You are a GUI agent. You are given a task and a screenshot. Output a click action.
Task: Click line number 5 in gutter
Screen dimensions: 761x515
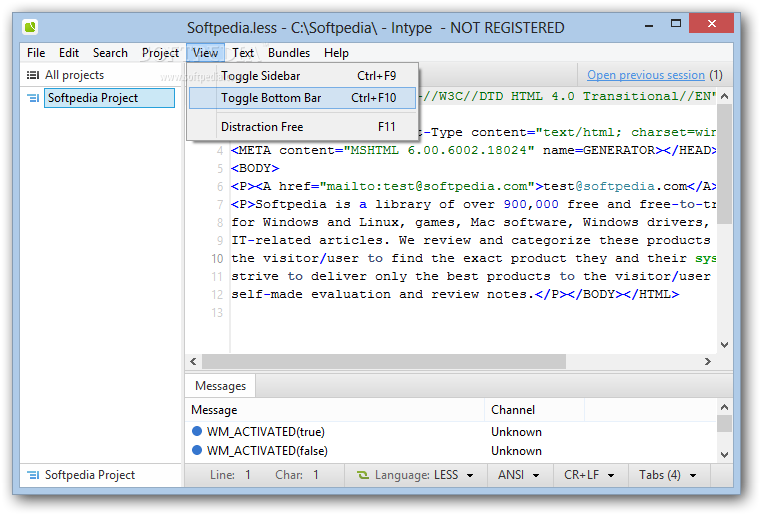[x=220, y=169]
